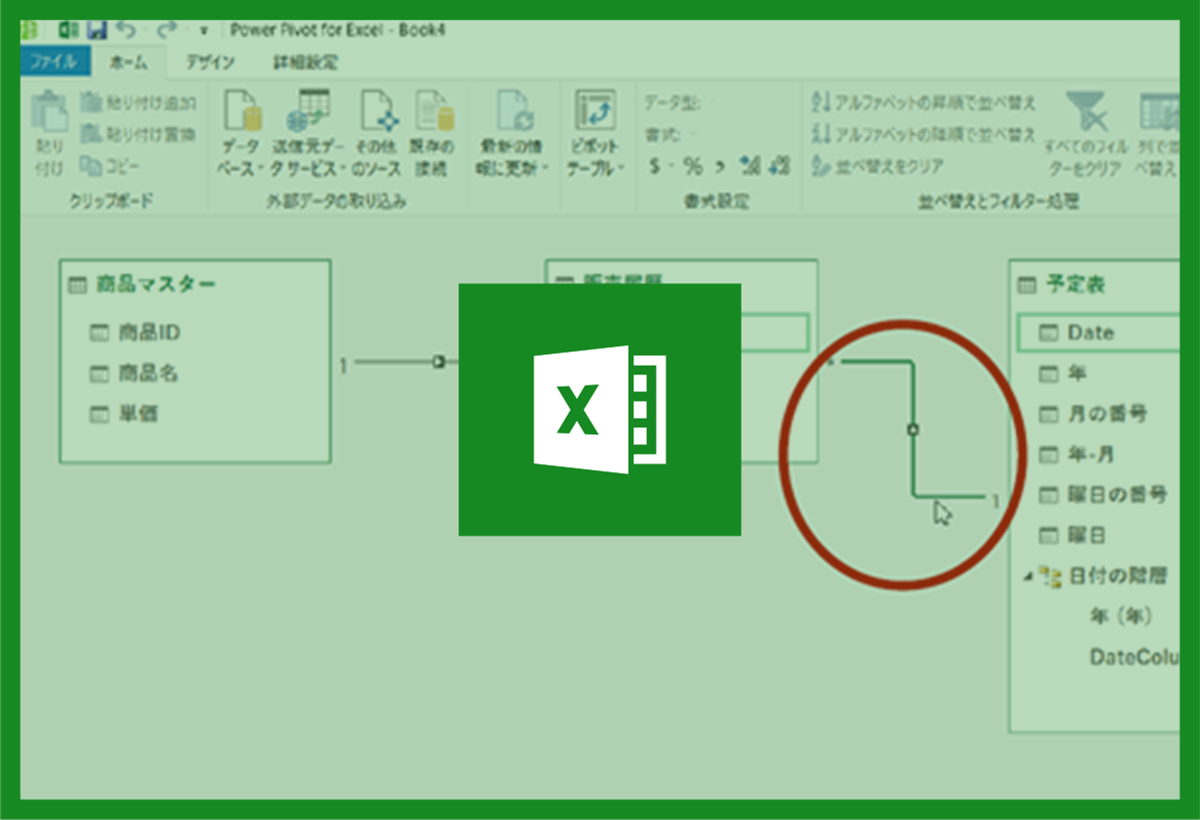This screenshot has width=1200, height=820.
Task: Select the Date field in 予定表
Action: [x=1090, y=332]
